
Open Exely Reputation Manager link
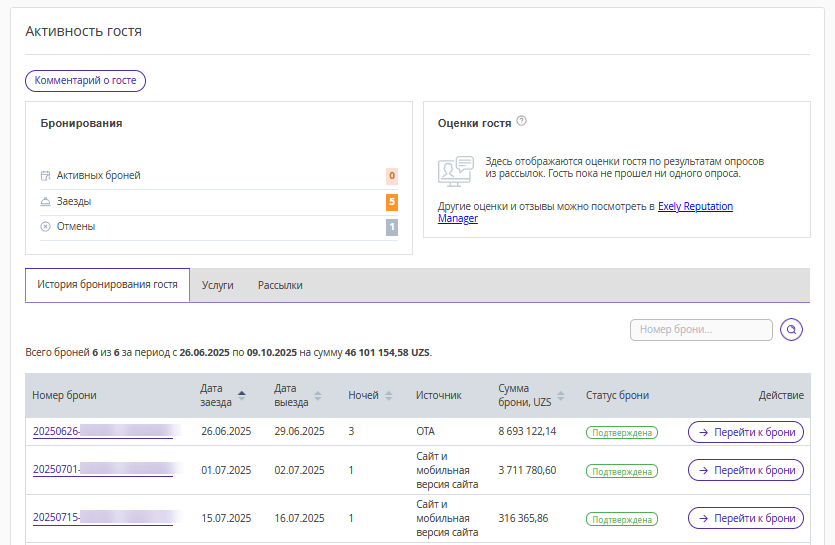(695, 206)
